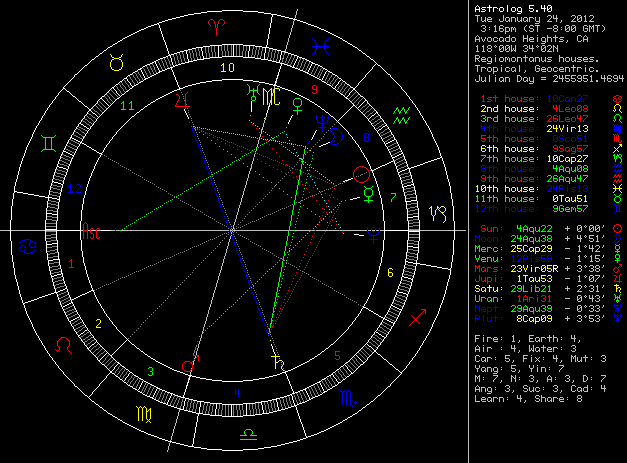Select the yellow Capricorn sign symbol
The image size is (627, 463).
coord(437,213)
